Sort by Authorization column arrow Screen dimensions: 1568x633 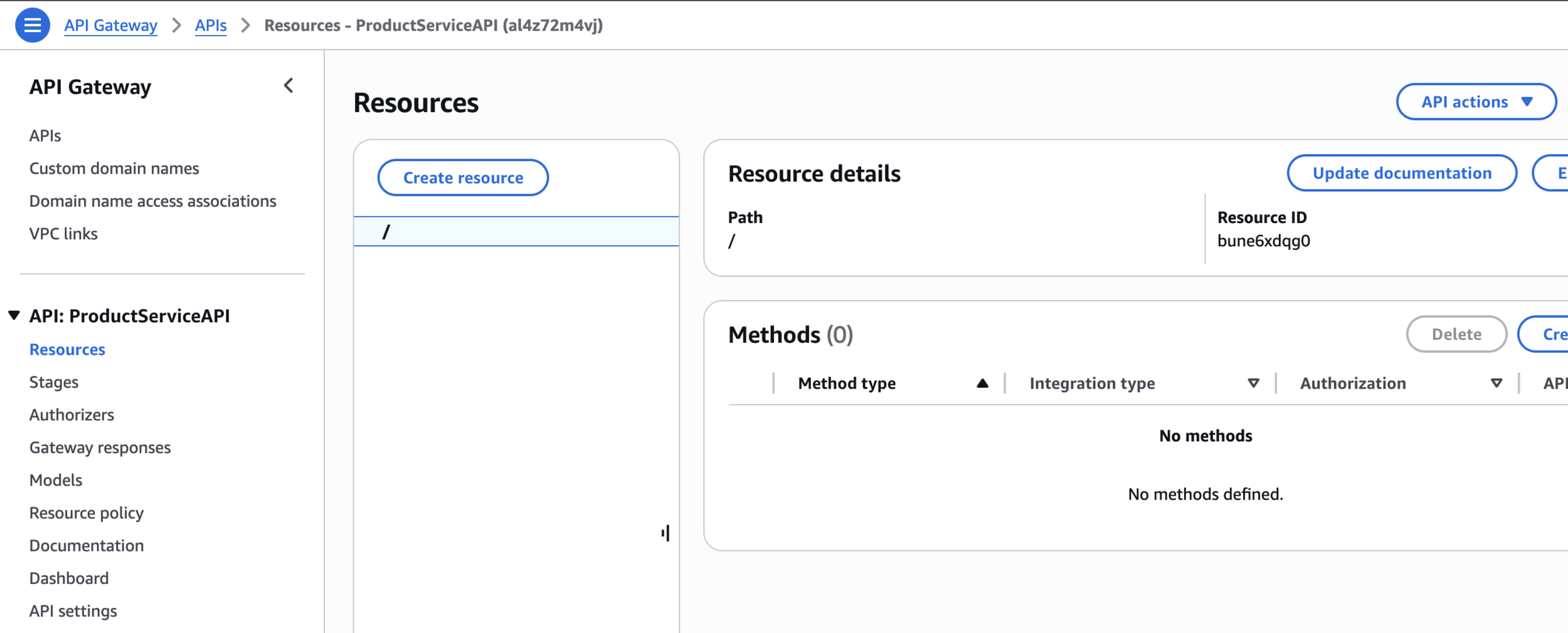click(1496, 383)
